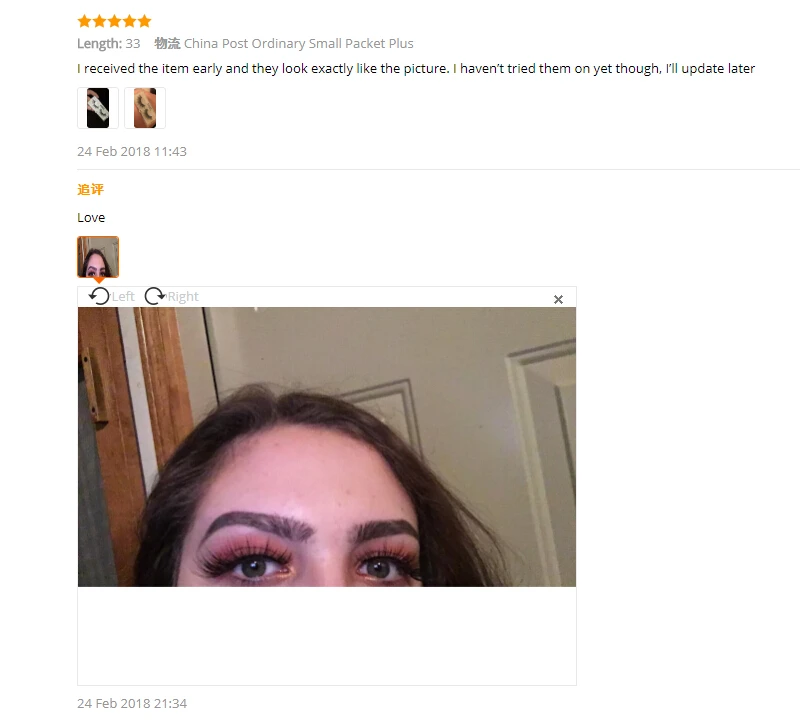Click the '24 Feb 2018 21:34' timestamp

point(132,704)
